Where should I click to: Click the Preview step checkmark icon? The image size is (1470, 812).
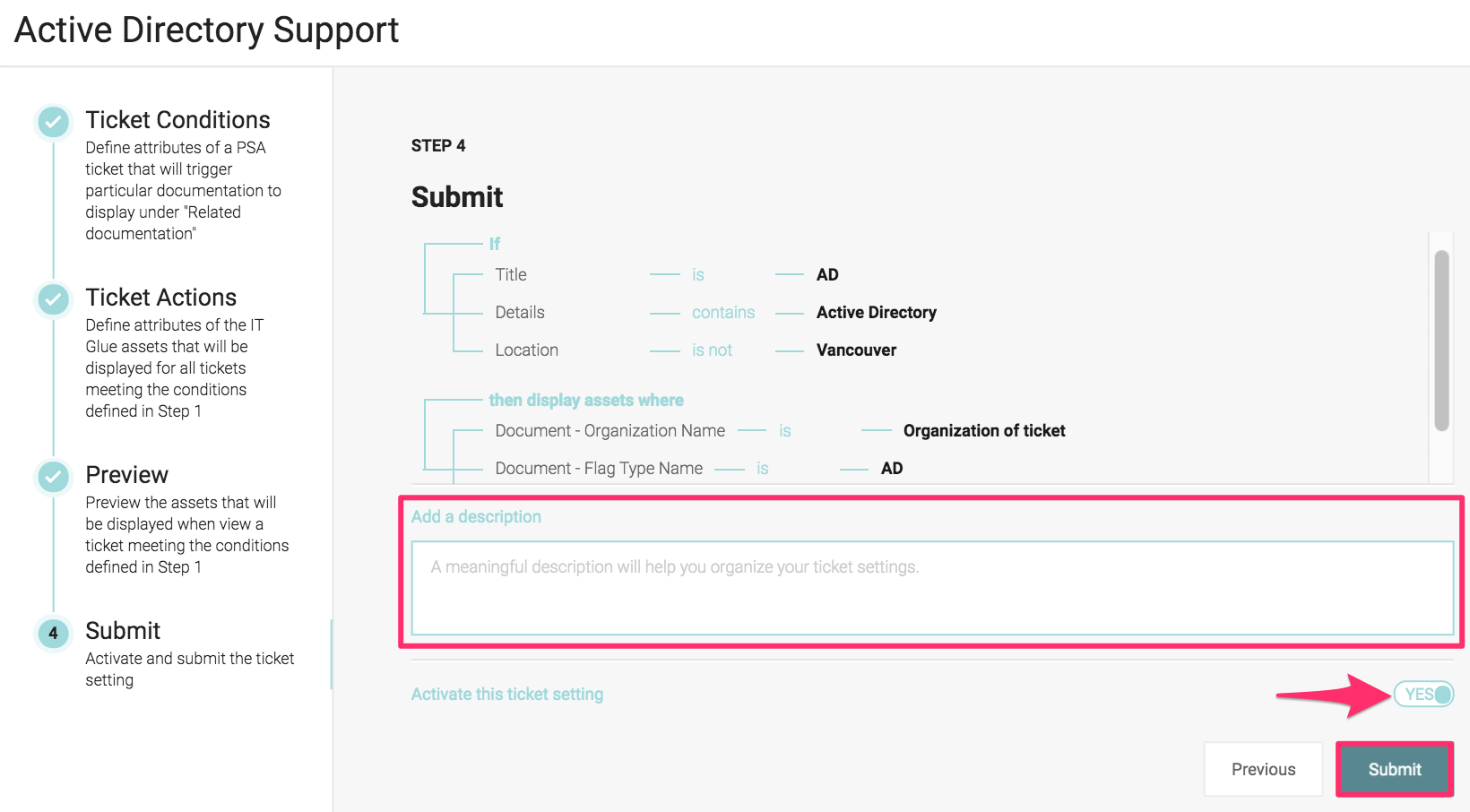click(53, 478)
